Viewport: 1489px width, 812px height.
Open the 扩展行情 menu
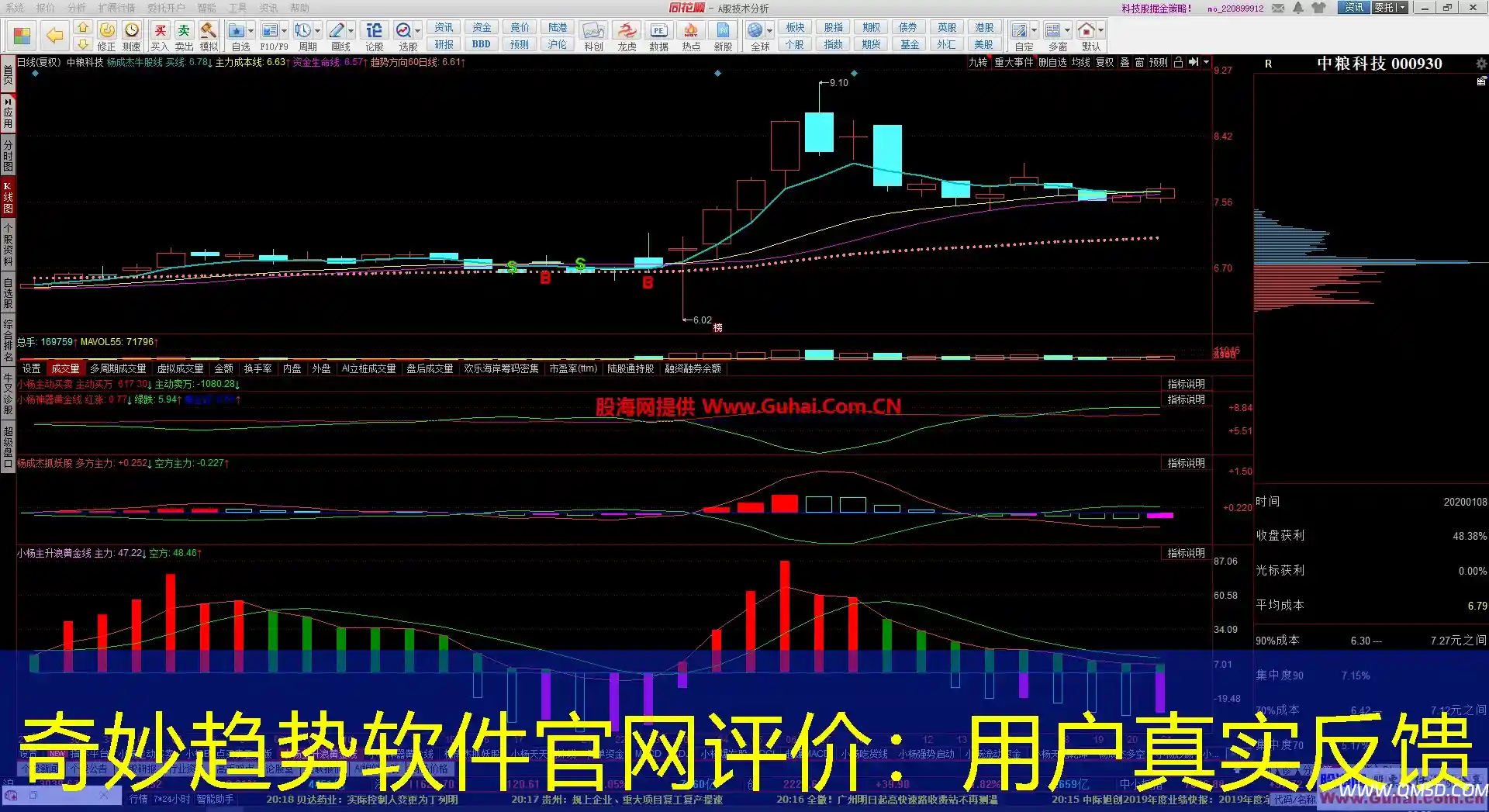tap(116, 8)
